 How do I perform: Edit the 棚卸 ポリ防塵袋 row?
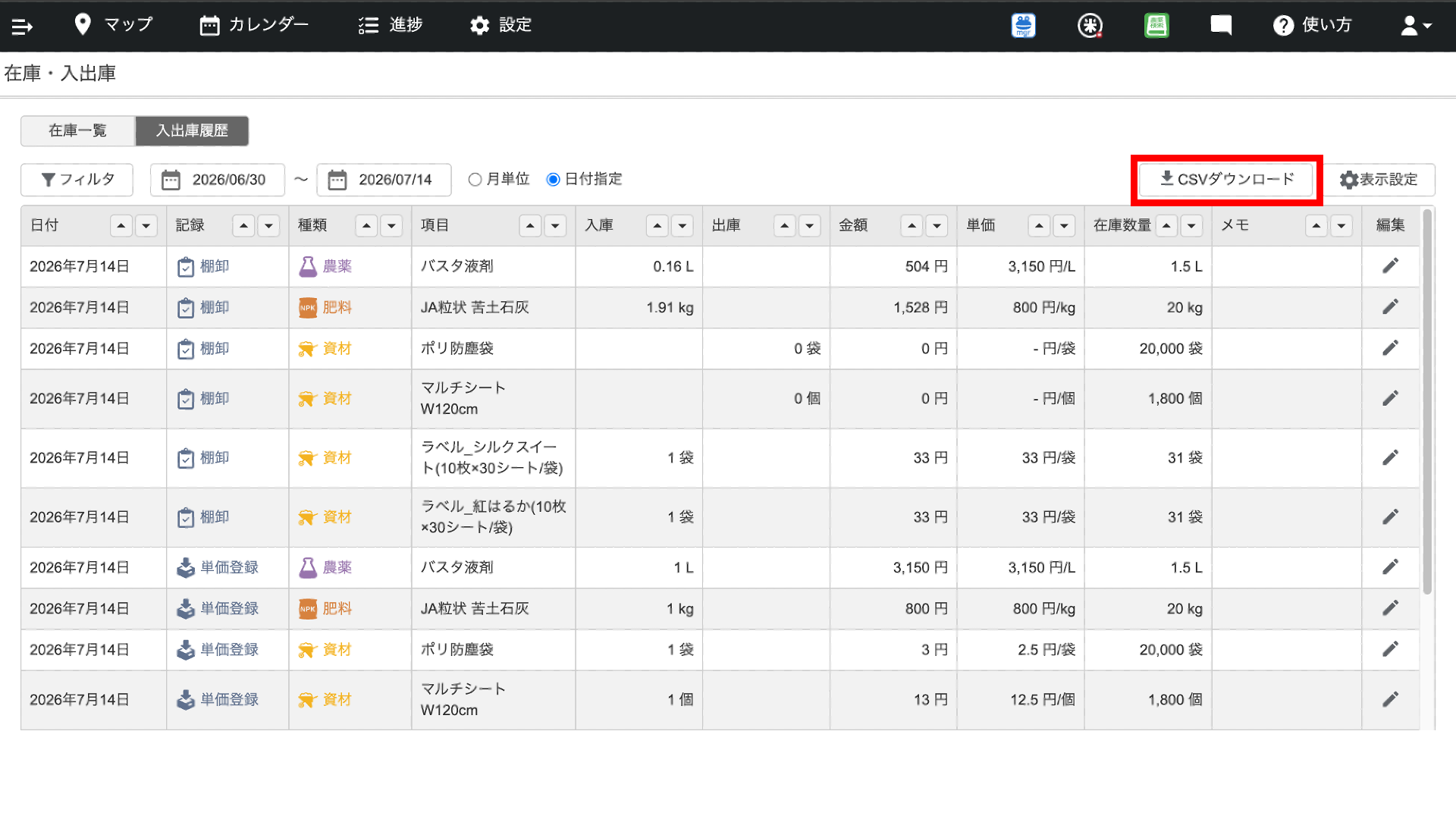click(x=1390, y=348)
